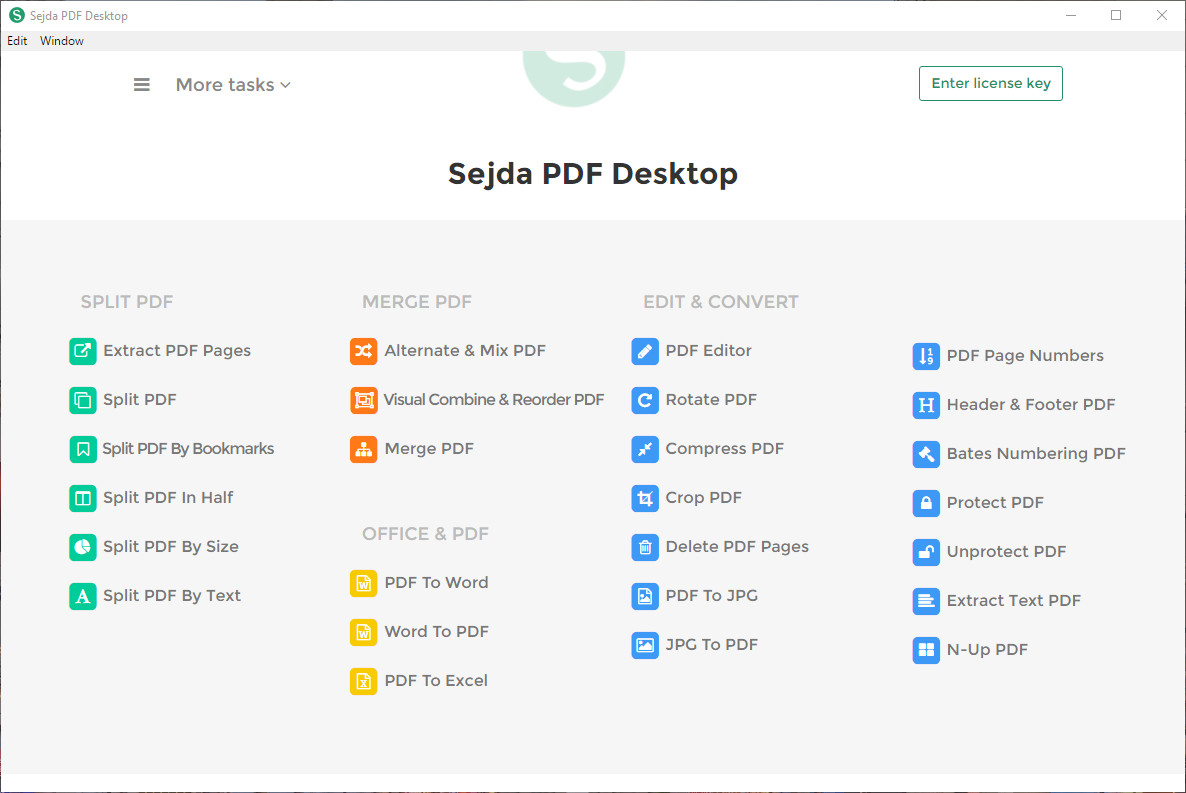The height and width of the screenshot is (793, 1186).
Task: Open the Split PDF By Text link
Action: tap(172, 596)
